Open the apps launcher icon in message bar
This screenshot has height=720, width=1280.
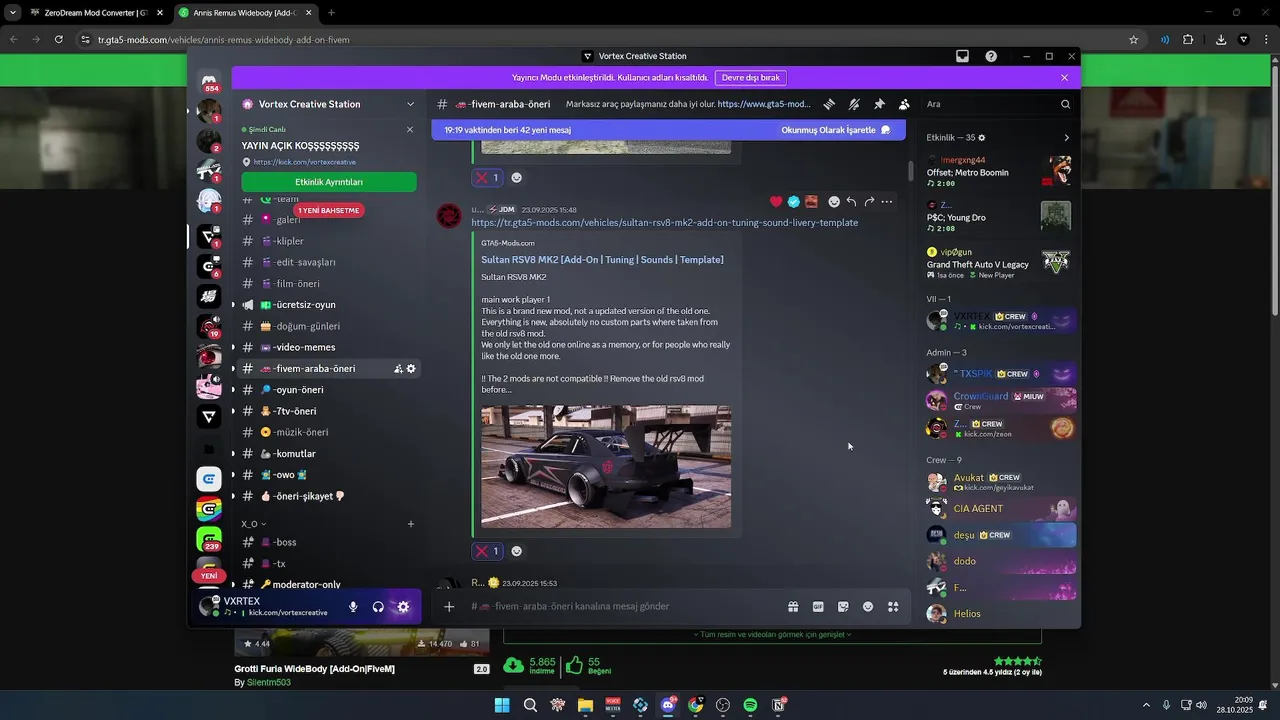pos(893,606)
